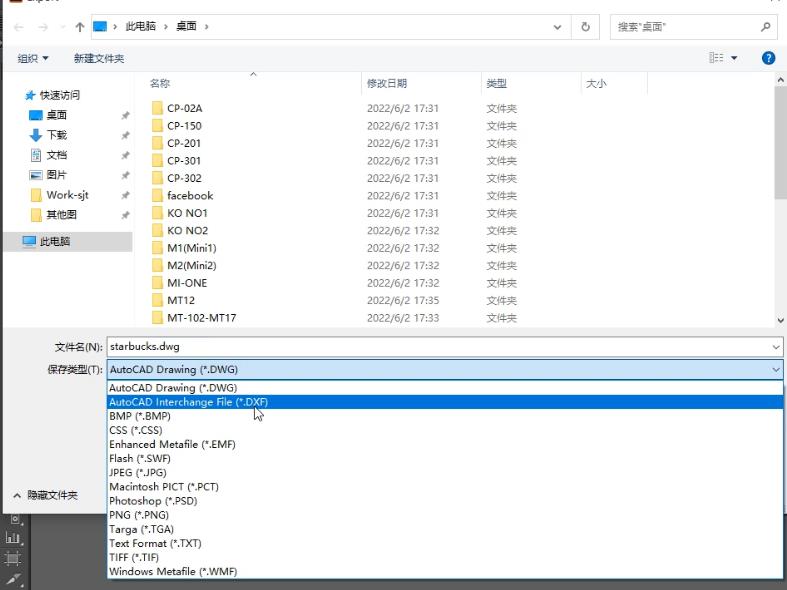The image size is (787, 590).
Task: Open the facebook folder
Action: (189, 196)
